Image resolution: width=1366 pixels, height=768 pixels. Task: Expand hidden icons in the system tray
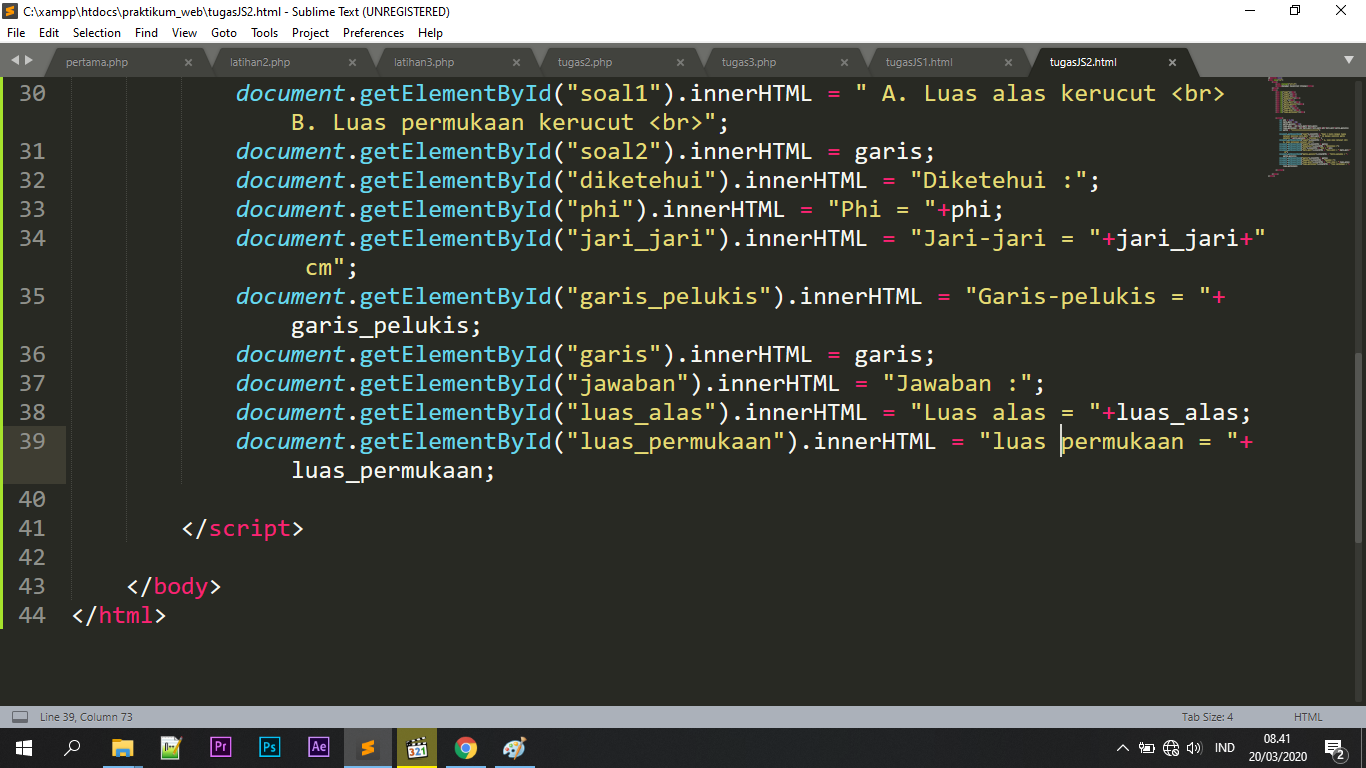tap(1122, 748)
